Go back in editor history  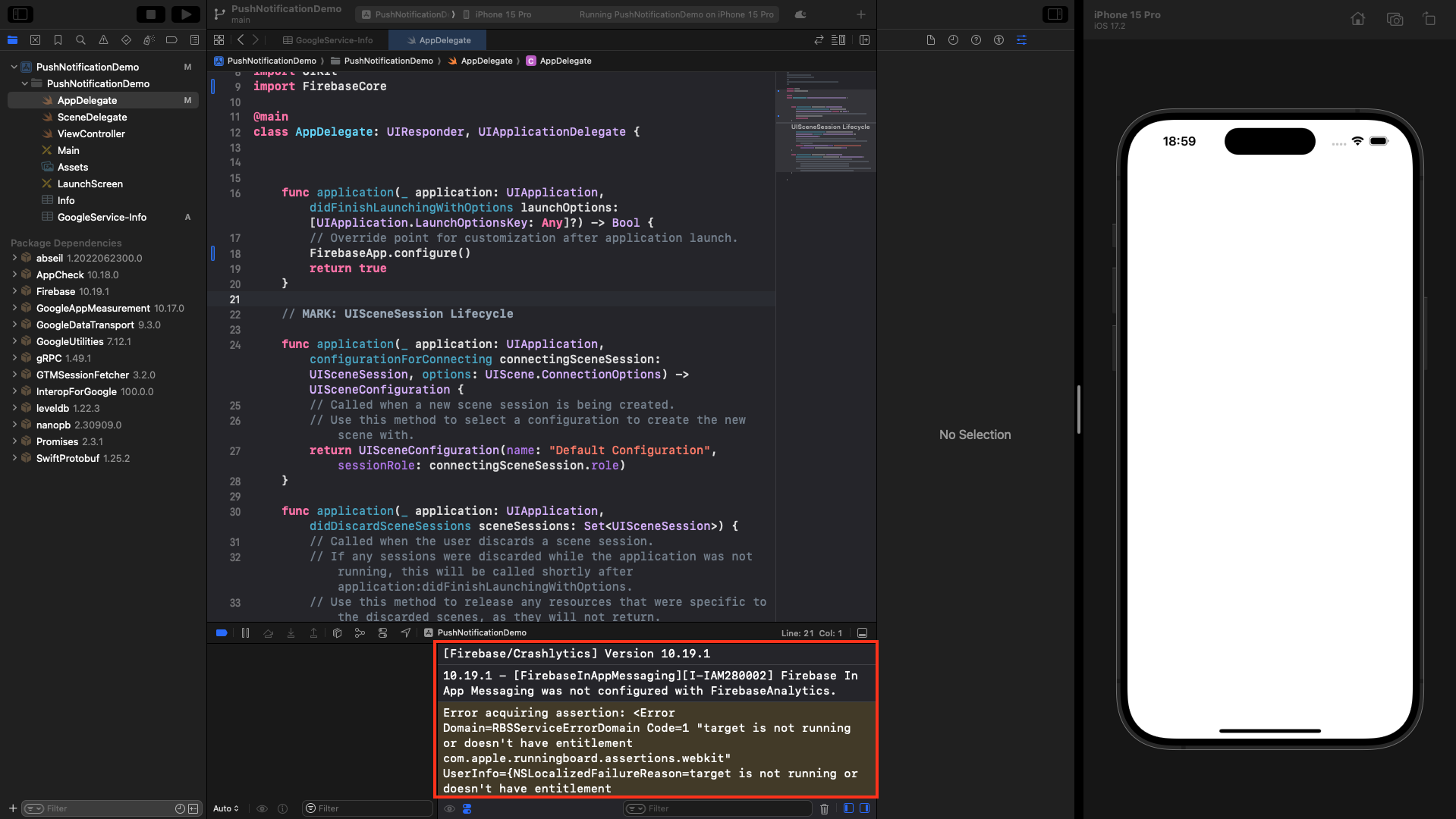(241, 40)
